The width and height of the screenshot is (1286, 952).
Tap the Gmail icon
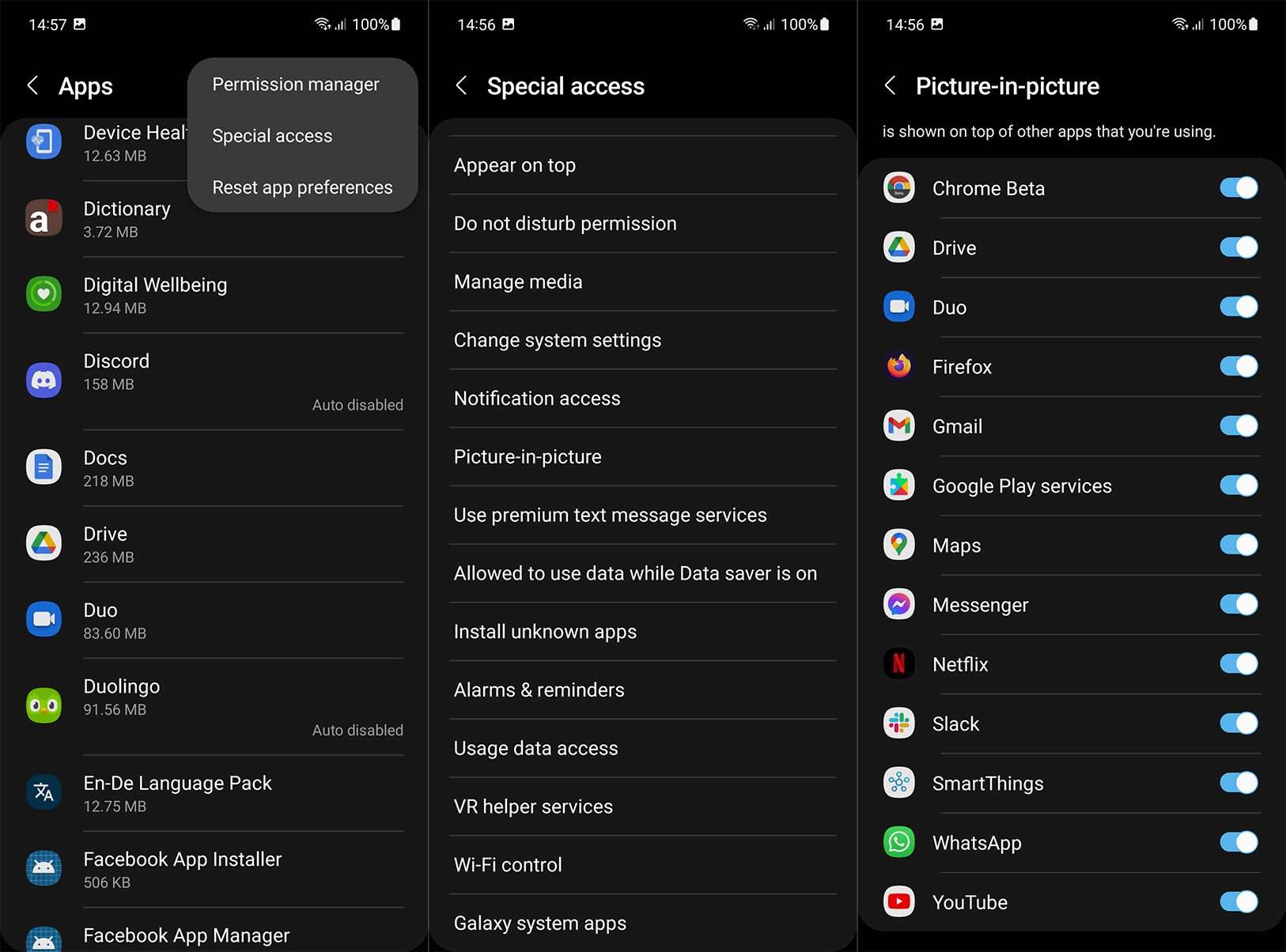point(899,425)
